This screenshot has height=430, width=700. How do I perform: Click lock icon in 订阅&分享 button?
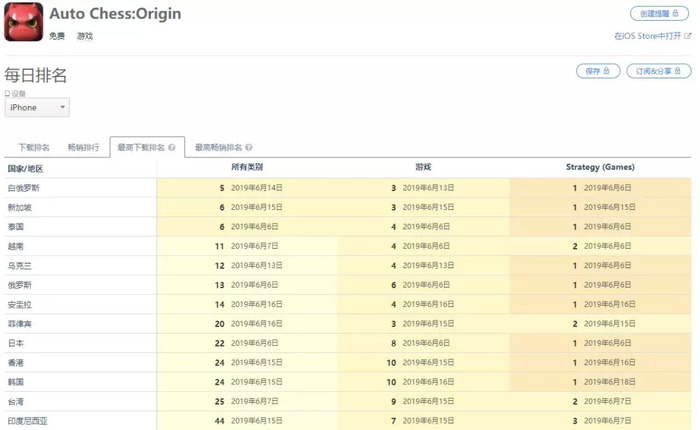pyautogui.click(x=678, y=71)
